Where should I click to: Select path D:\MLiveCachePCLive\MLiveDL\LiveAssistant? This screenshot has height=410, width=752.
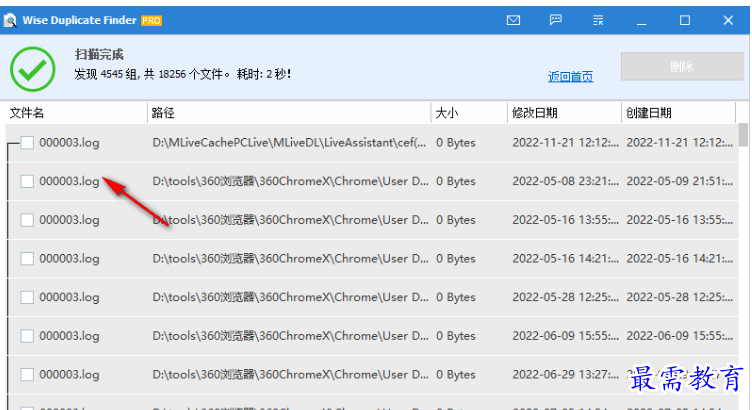coord(289,142)
